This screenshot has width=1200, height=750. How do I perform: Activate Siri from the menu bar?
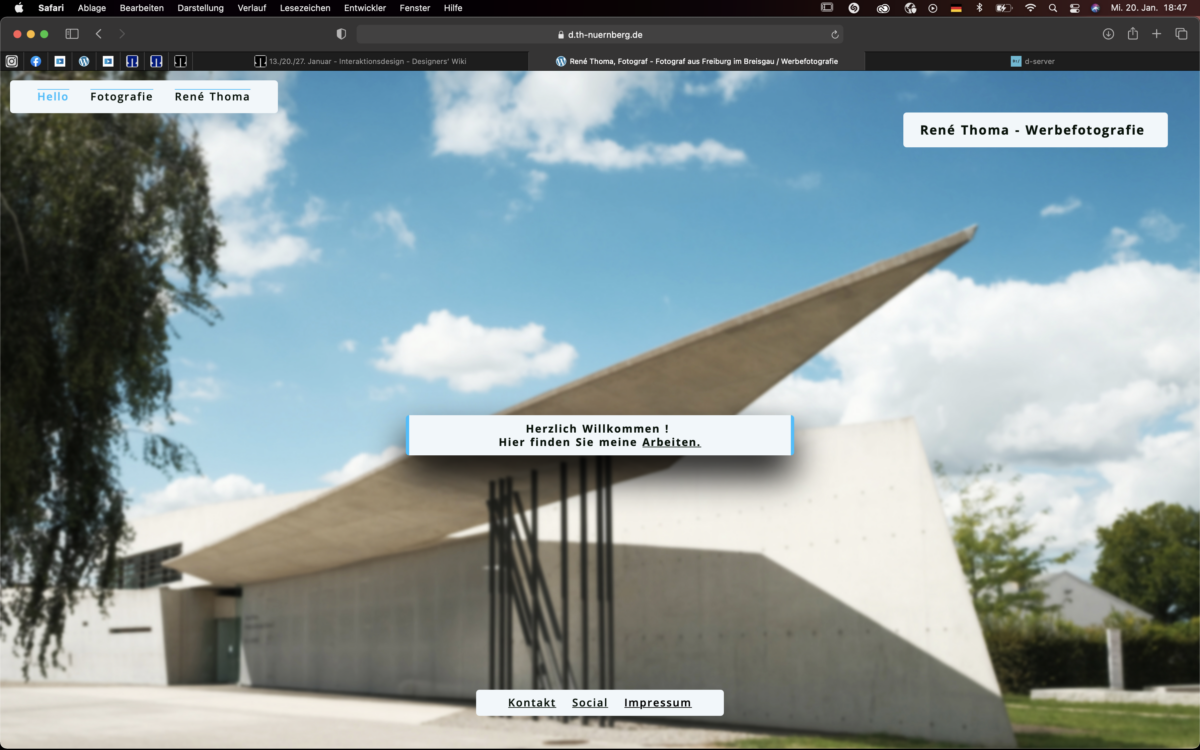click(x=1095, y=8)
